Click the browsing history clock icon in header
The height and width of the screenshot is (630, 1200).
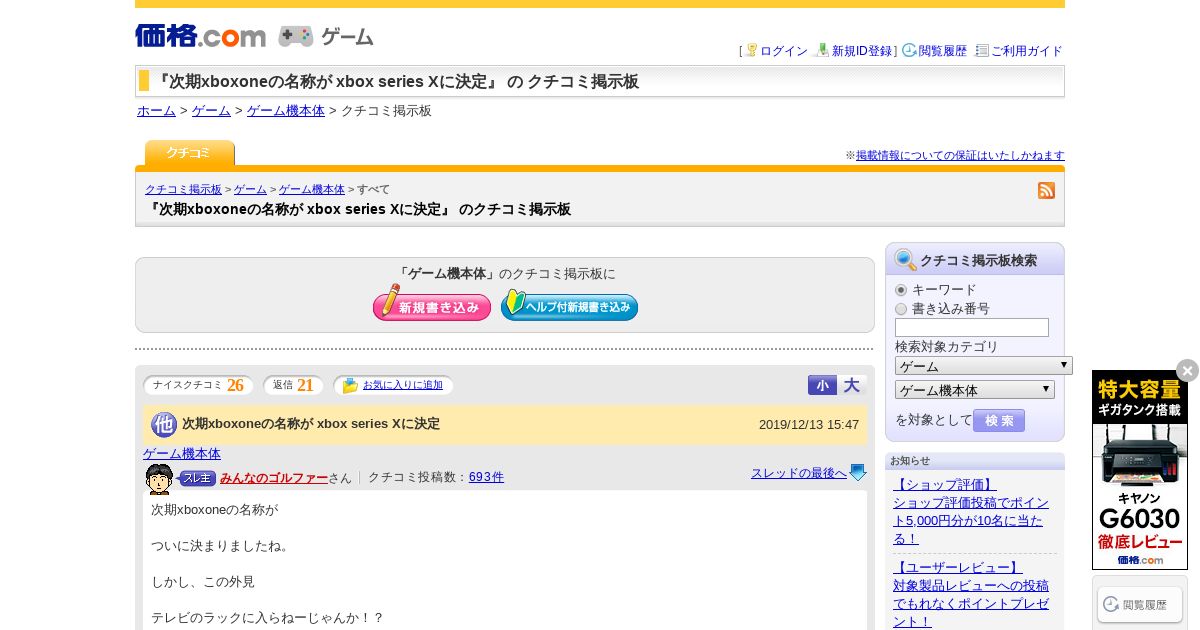click(x=909, y=50)
